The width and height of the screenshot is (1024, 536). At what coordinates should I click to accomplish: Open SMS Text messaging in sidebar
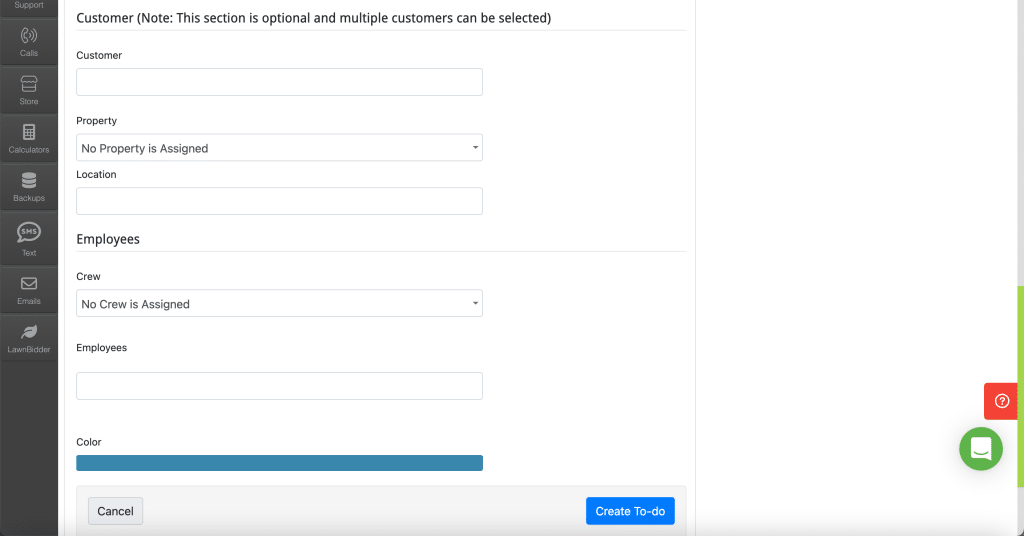click(x=29, y=238)
